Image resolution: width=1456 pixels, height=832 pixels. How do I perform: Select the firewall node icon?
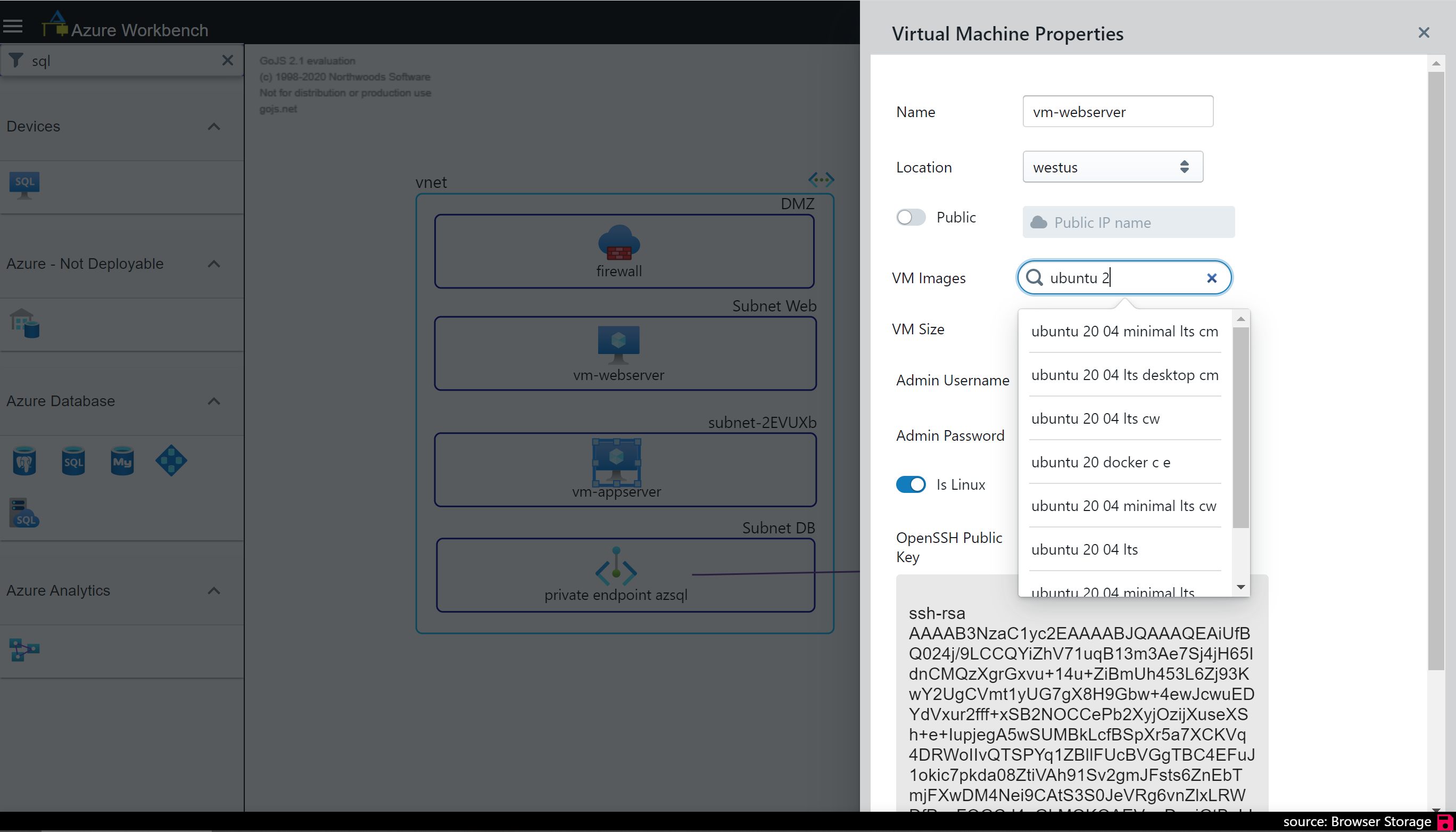point(618,242)
